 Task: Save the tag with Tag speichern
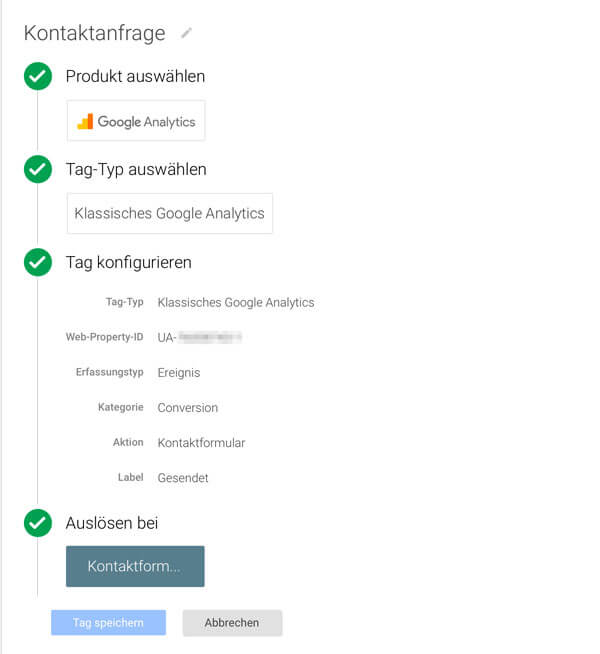tap(108, 623)
